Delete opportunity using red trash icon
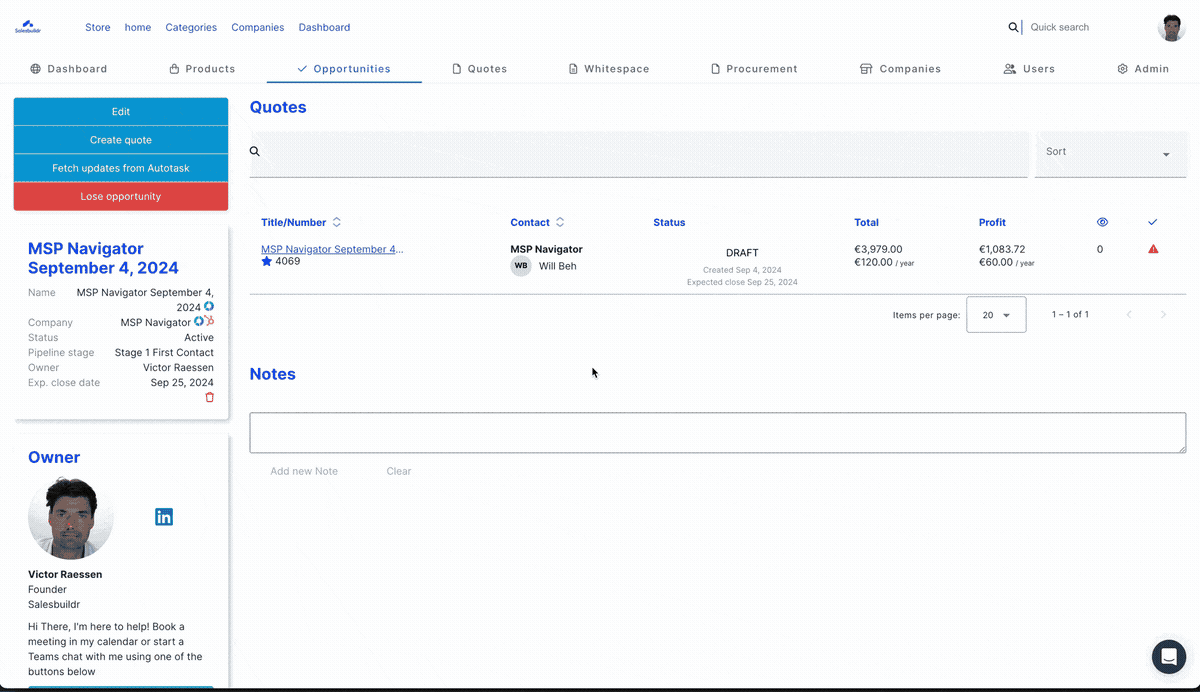1200x692 pixels. [209, 397]
